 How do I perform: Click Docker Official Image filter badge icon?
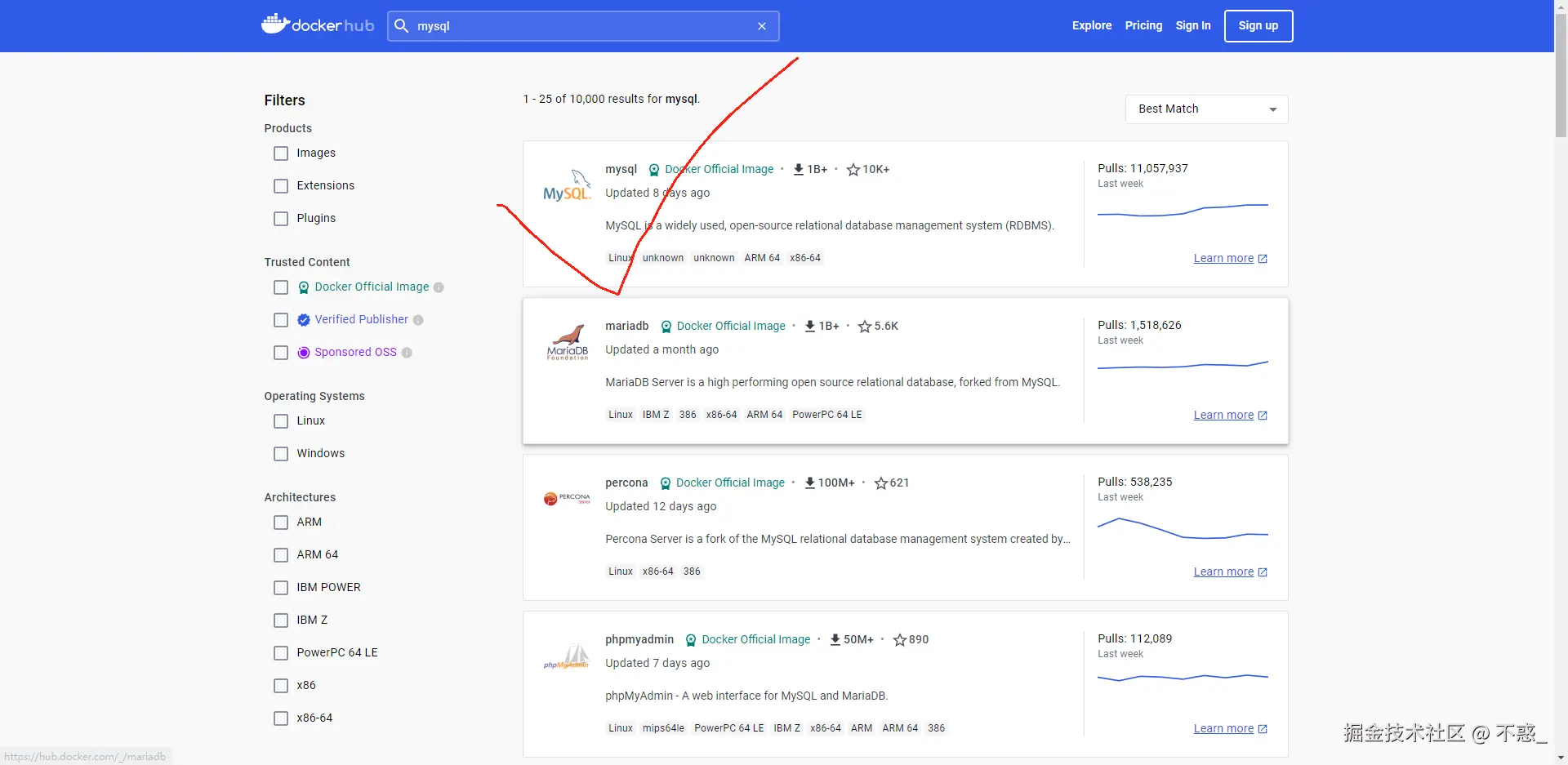(x=304, y=287)
